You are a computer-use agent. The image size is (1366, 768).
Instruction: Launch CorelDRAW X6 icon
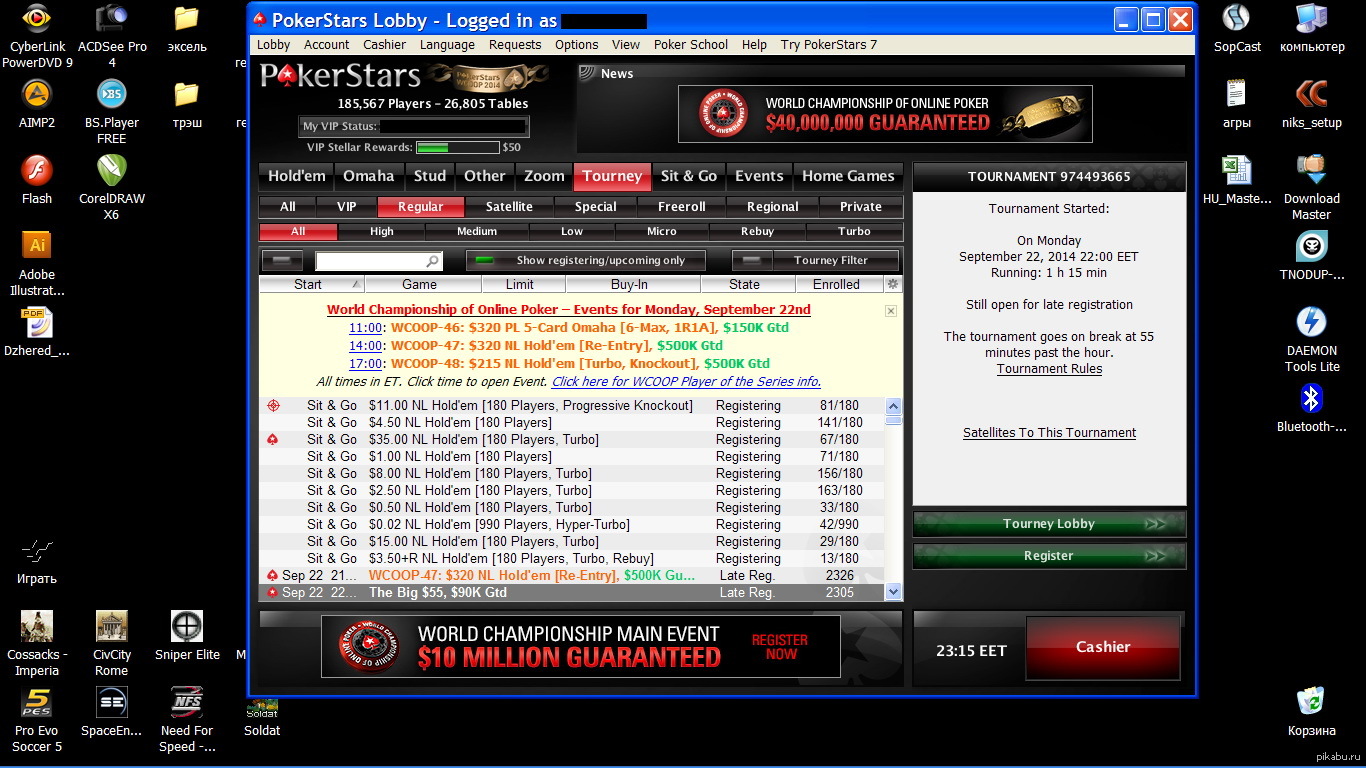pyautogui.click(x=112, y=171)
